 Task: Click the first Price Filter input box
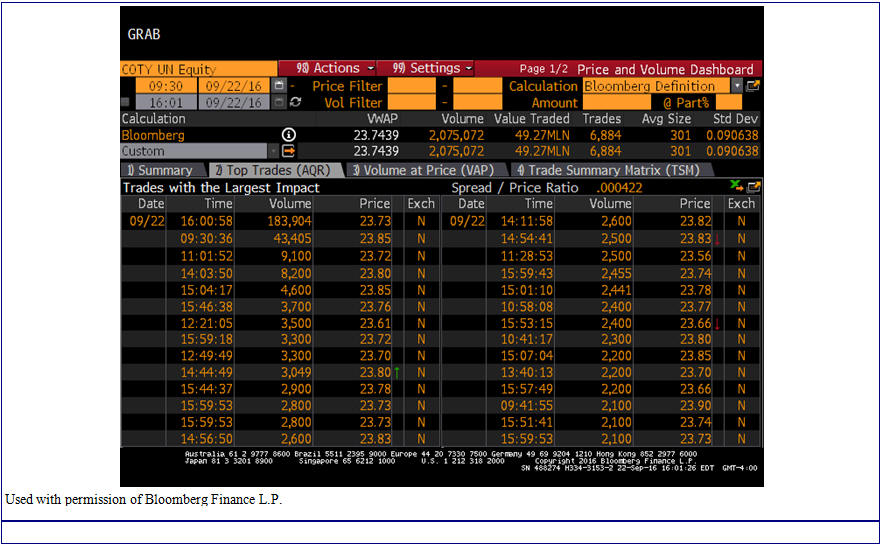click(x=411, y=86)
